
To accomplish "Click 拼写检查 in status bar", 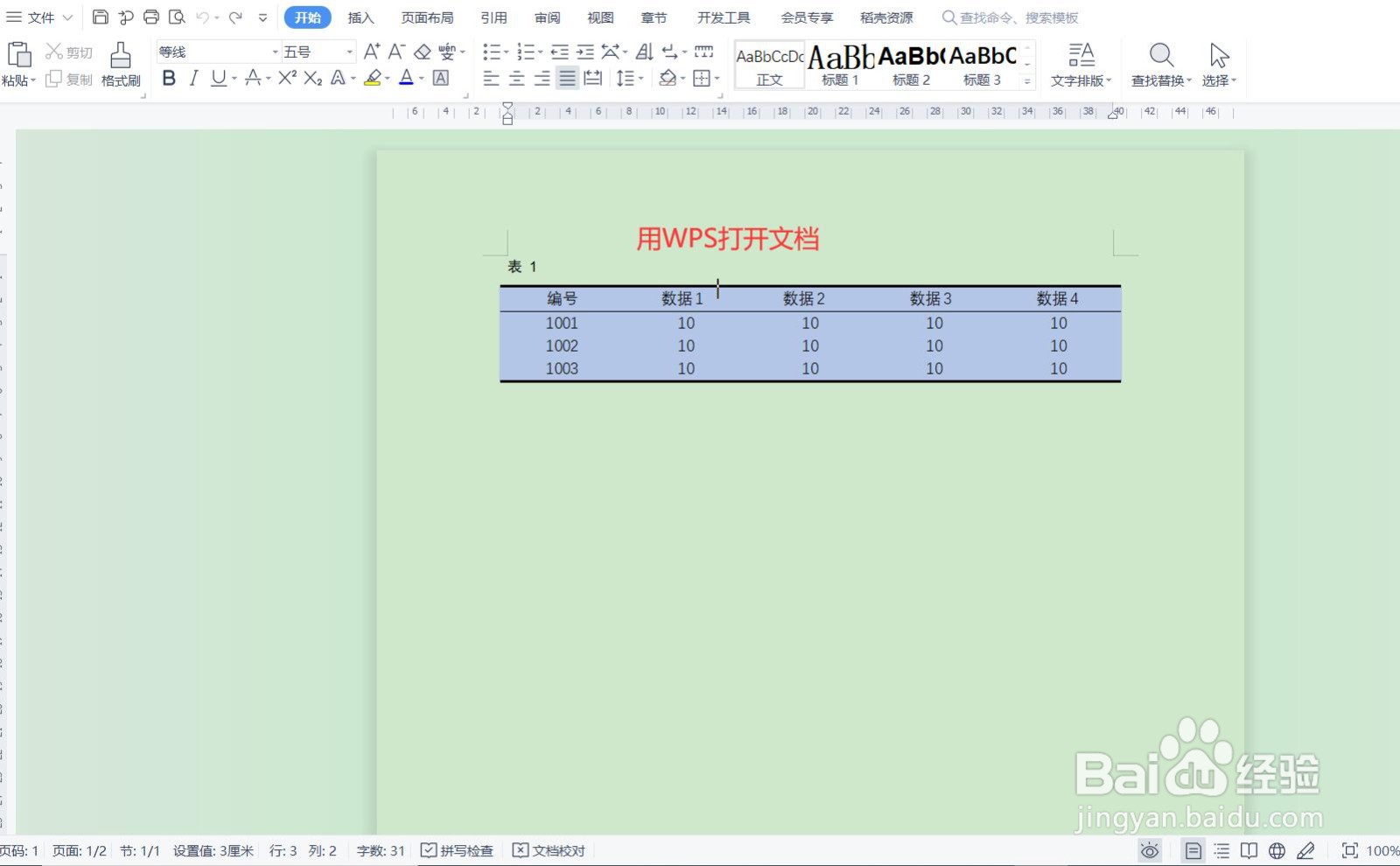I will tap(457, 850).
